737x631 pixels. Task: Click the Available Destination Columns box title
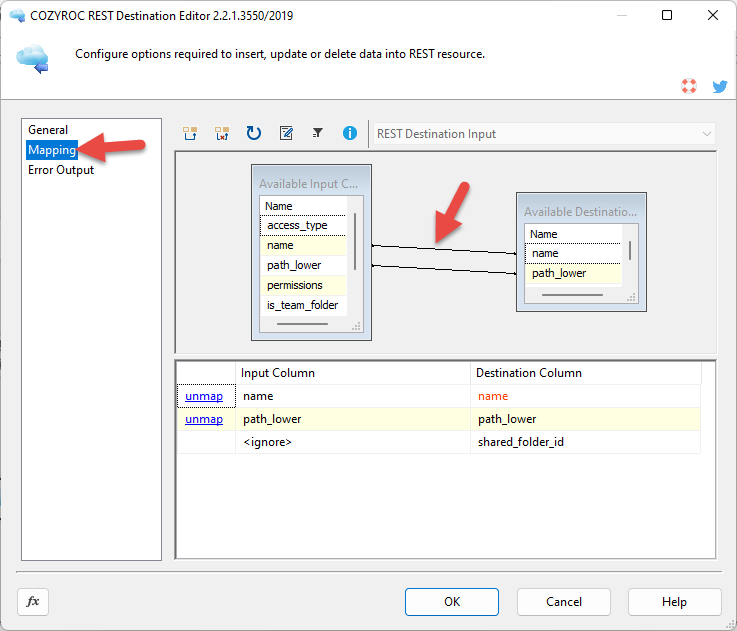[580, 212]
